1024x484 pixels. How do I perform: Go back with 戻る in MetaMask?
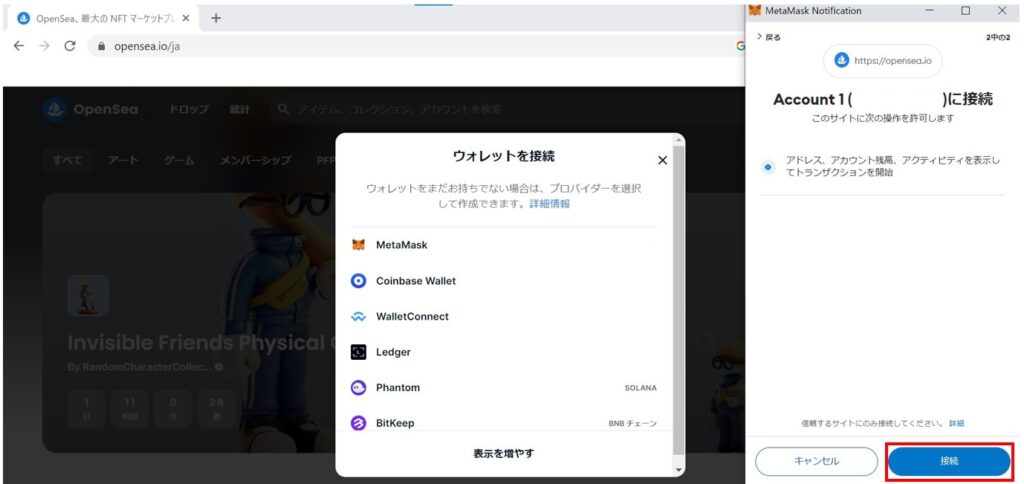(x=769, y=37)
